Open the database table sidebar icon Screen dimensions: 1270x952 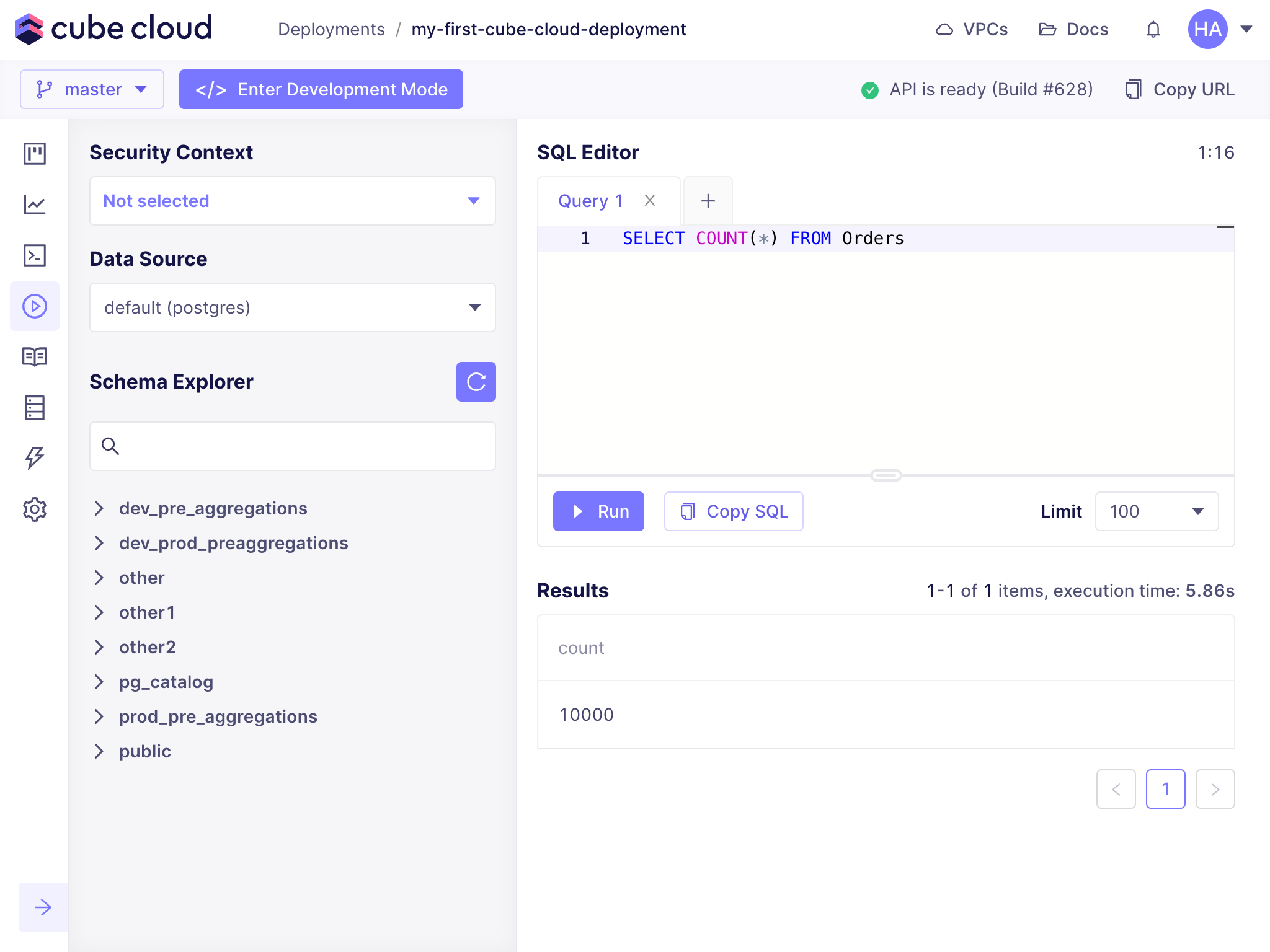coord(35,407)
